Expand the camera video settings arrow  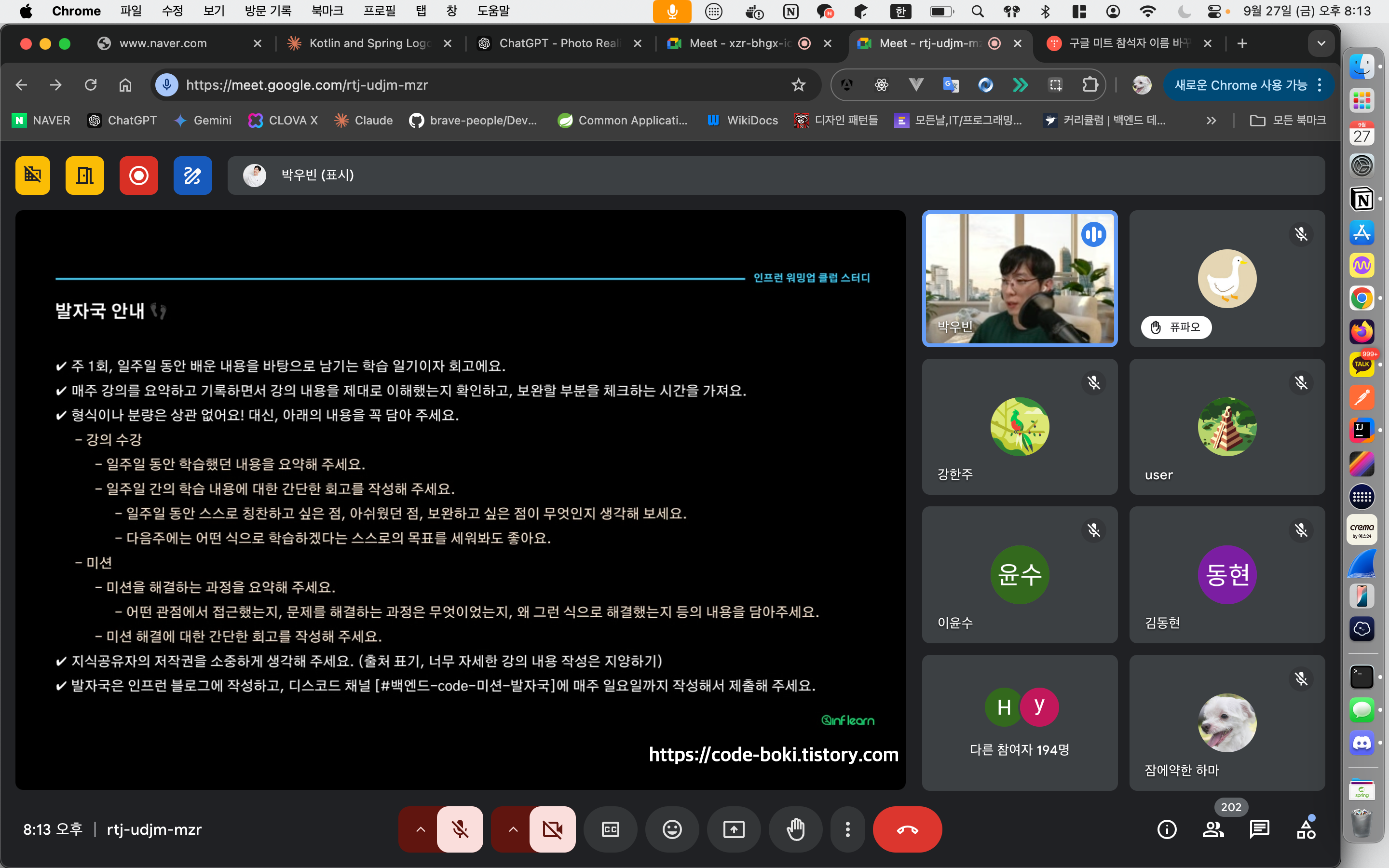(x=513, y=829)
